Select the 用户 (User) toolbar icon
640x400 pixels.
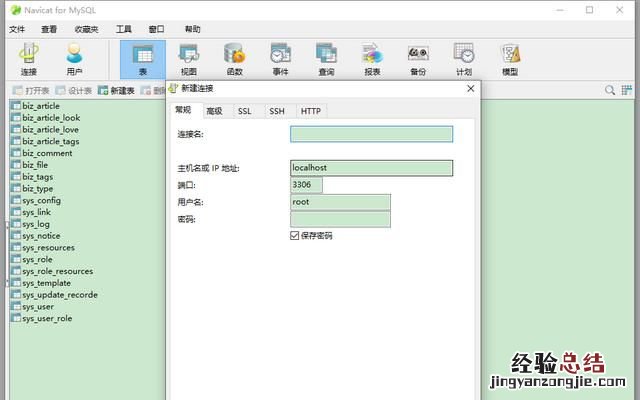point(74,60)
